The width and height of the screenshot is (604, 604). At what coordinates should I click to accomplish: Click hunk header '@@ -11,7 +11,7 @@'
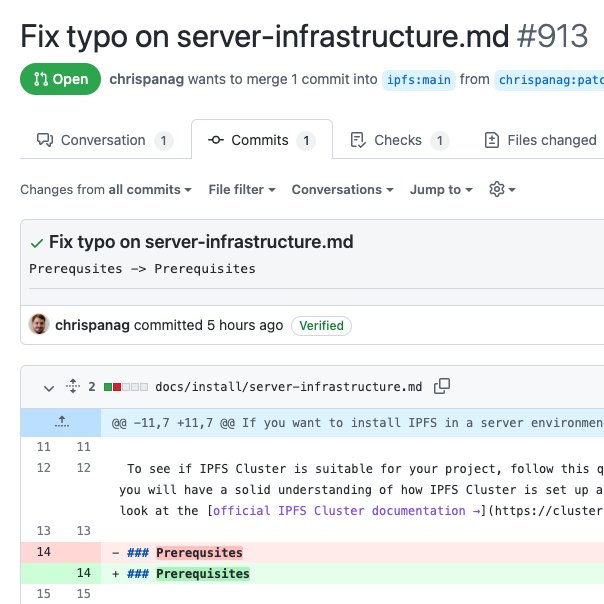[x=173, y=423]
